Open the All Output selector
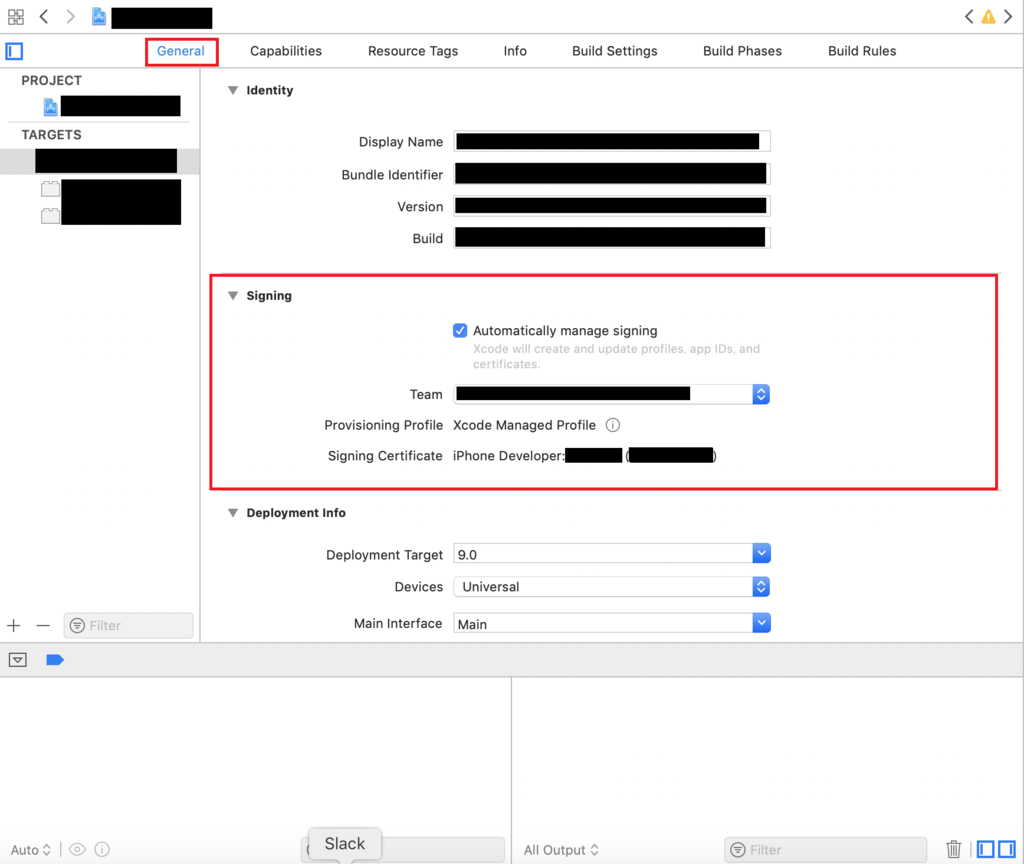 click(x=561, y=850)
